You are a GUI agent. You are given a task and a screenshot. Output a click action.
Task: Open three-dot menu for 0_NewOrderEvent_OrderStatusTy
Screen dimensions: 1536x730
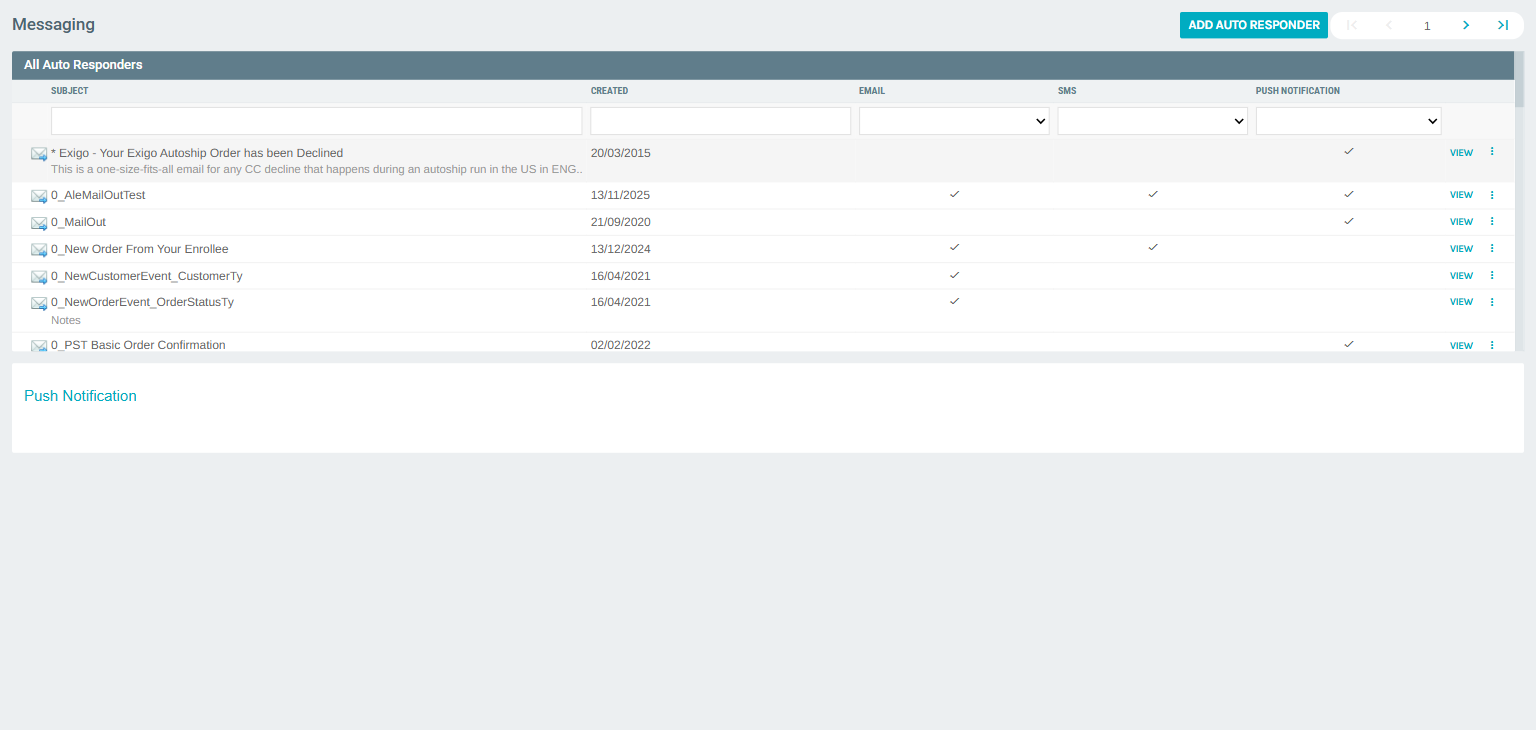(x=1492, y=301)
